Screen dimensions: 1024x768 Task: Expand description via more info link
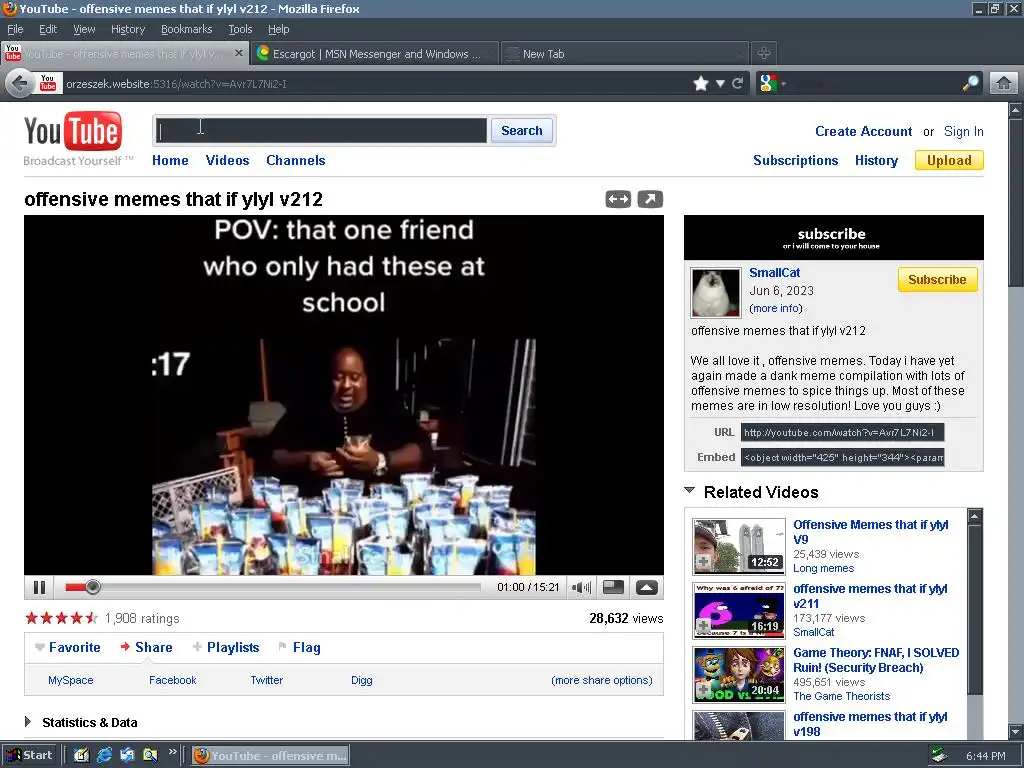coord(776,308)
